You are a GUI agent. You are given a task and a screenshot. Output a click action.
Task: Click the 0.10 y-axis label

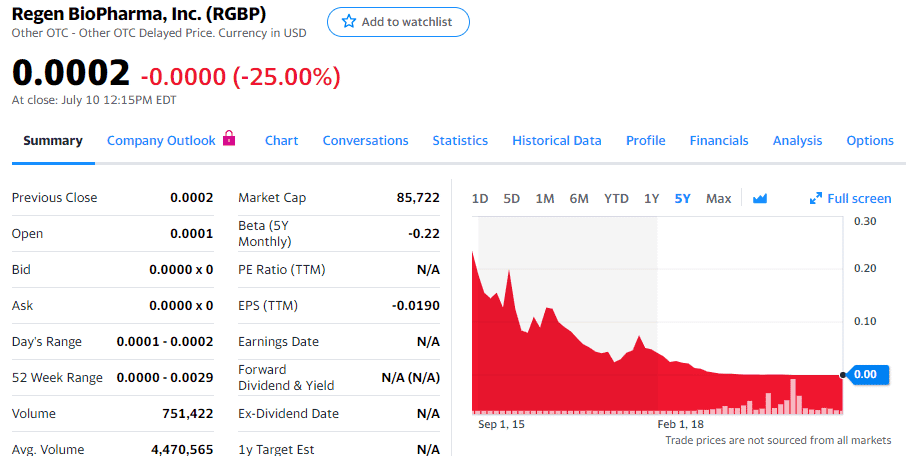tap(865, 321)
